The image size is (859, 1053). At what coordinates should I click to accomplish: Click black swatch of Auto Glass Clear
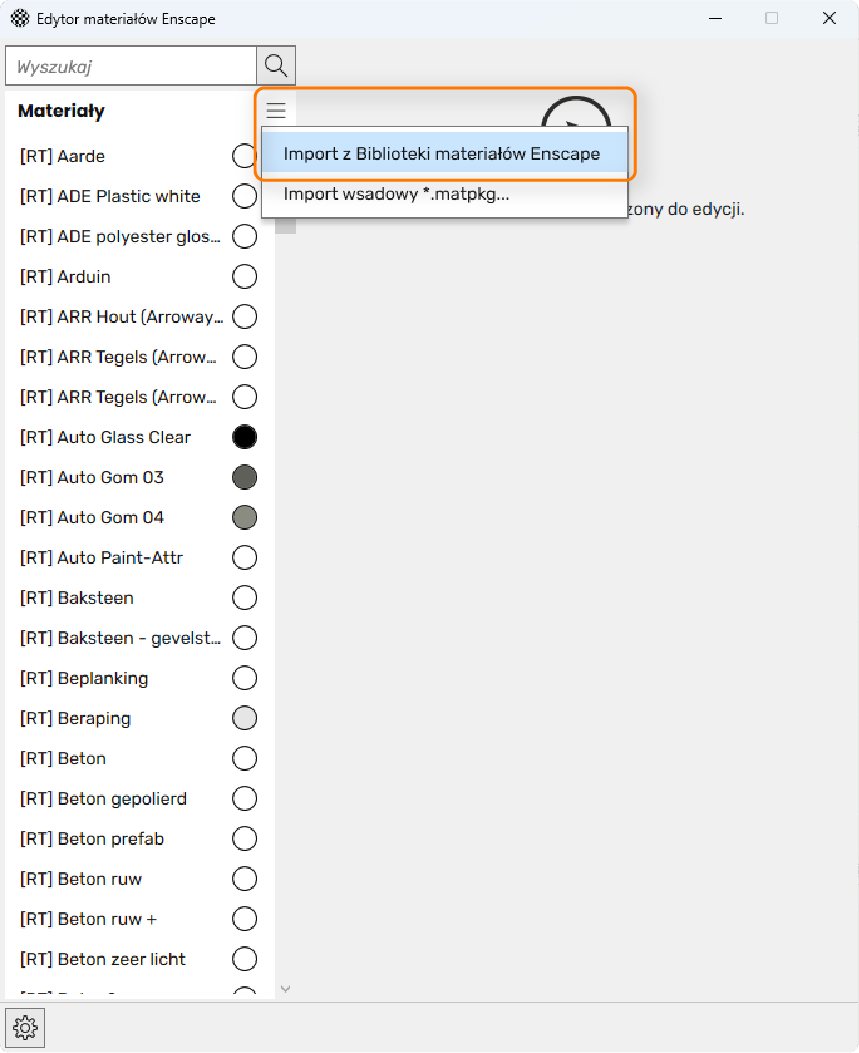click(244, 437)
